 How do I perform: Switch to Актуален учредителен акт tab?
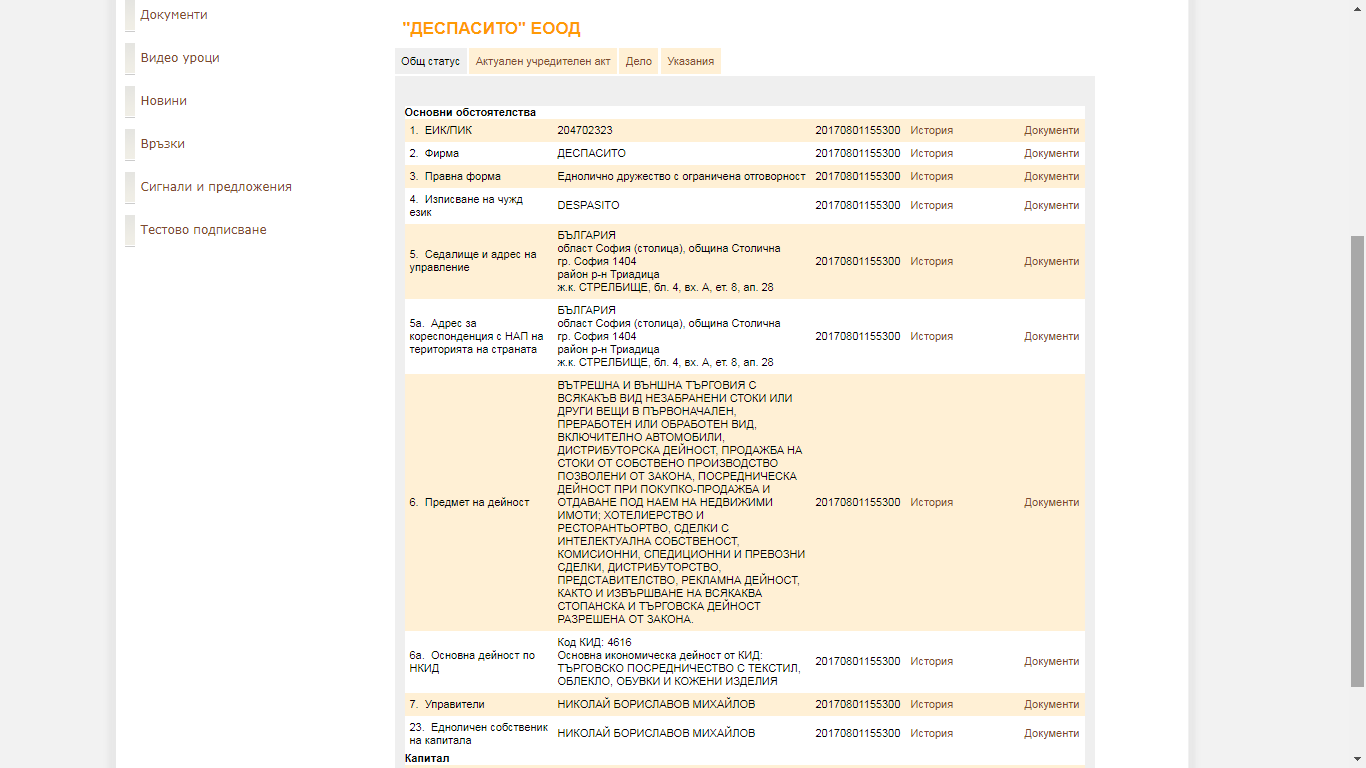coord(542,61)
